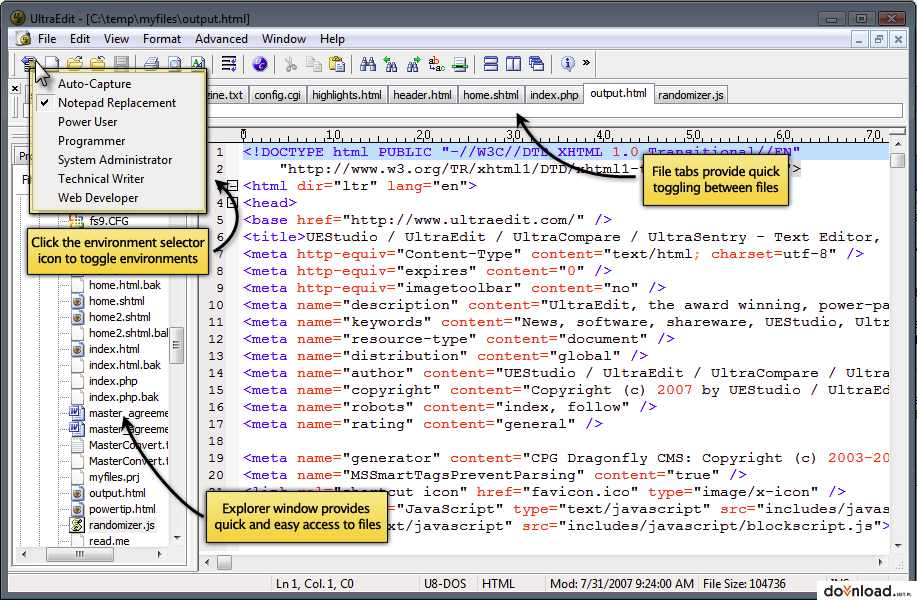This screenshot has width=917, height=600.
Task: Switch to header.html file tab
Action: click(x=422, y=95)
